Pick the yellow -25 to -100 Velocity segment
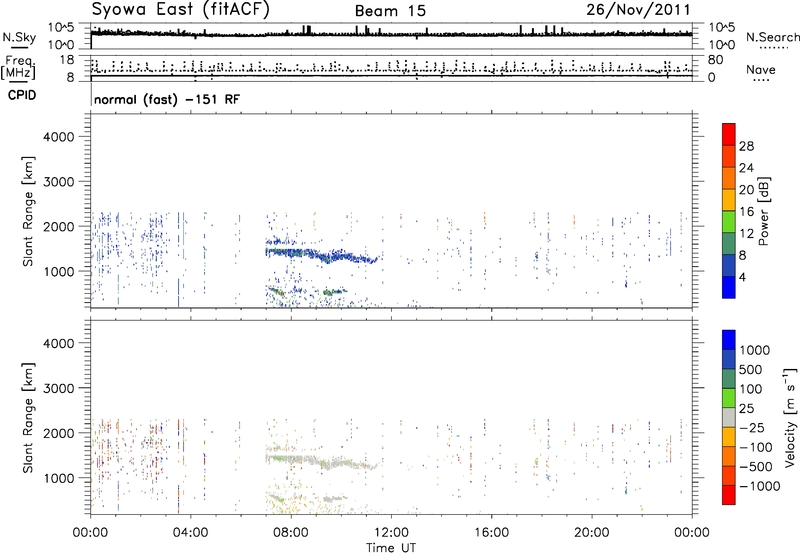 (729, 437)
